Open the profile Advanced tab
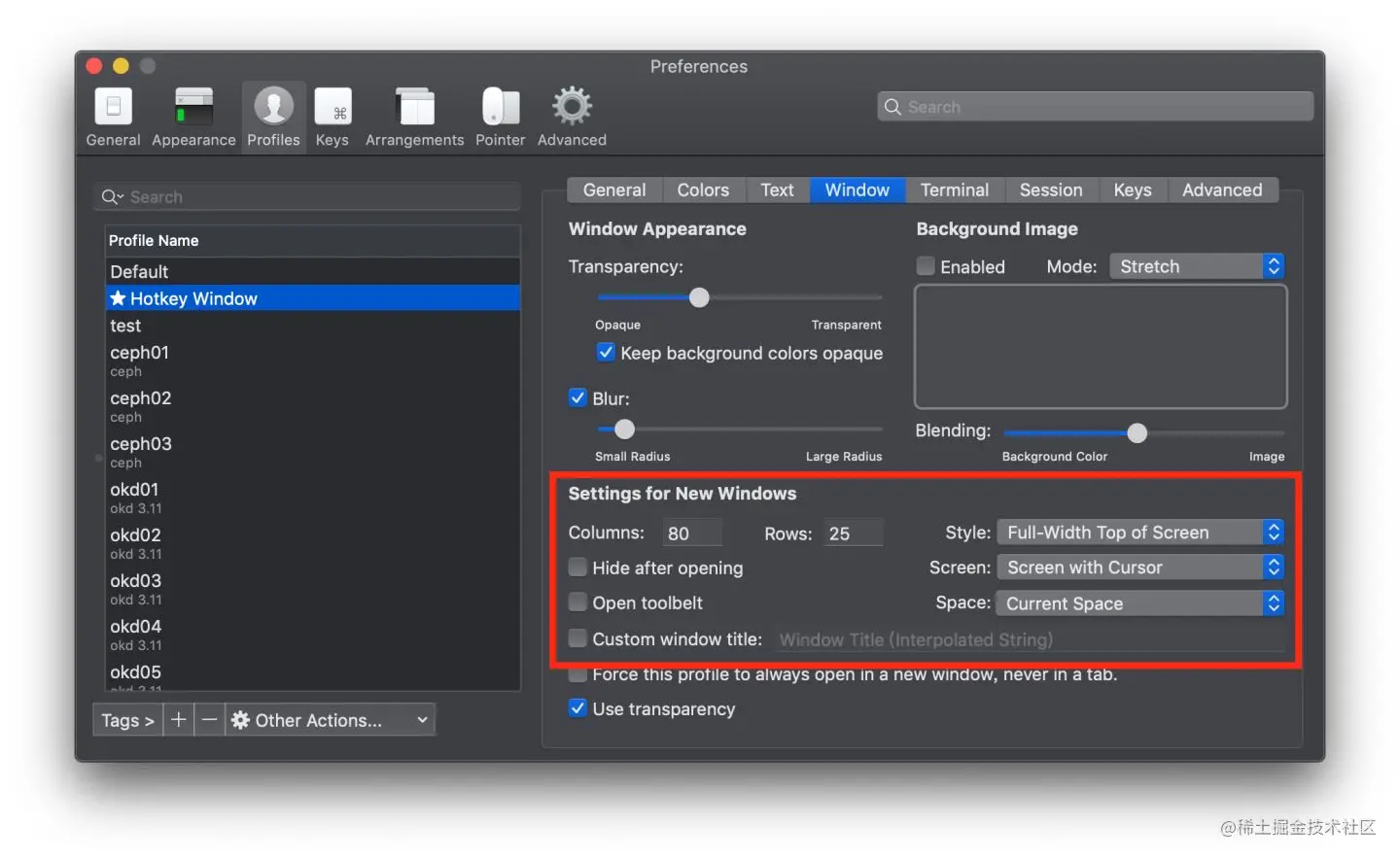This screenshot has width=1400, height=861. [x=1222, y=190]
